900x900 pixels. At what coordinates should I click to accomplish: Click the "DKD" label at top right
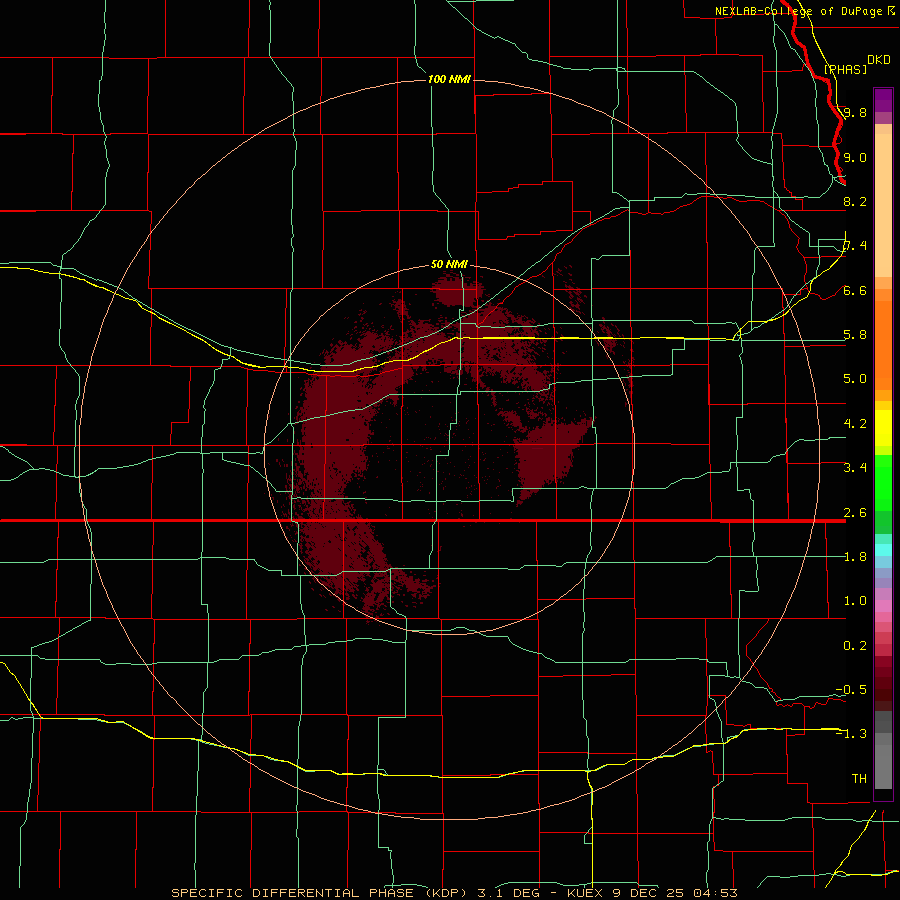coord(879,59)
